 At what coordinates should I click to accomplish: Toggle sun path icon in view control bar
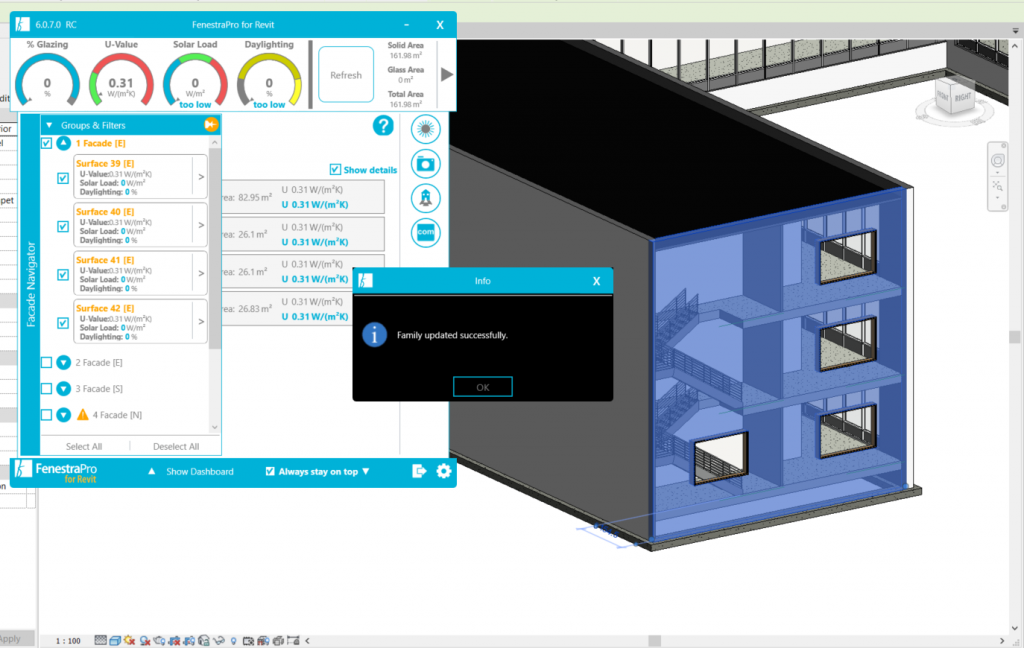(x=129, y=641)
